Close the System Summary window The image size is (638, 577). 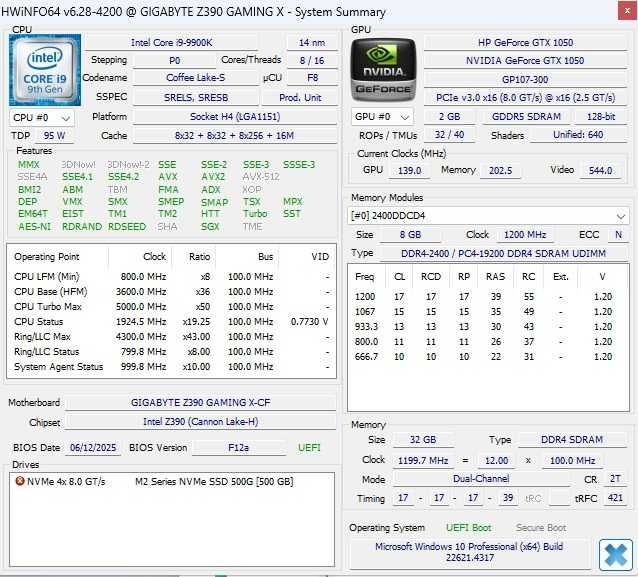click(627, 11)
